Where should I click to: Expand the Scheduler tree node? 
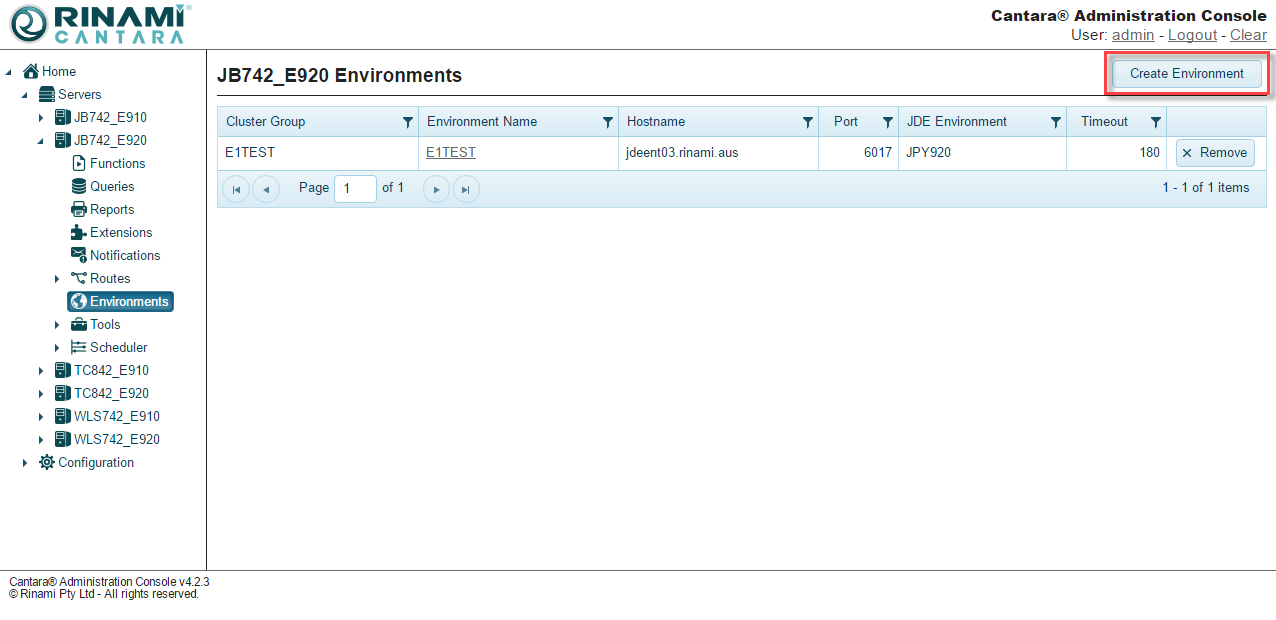tap(57, 348)
